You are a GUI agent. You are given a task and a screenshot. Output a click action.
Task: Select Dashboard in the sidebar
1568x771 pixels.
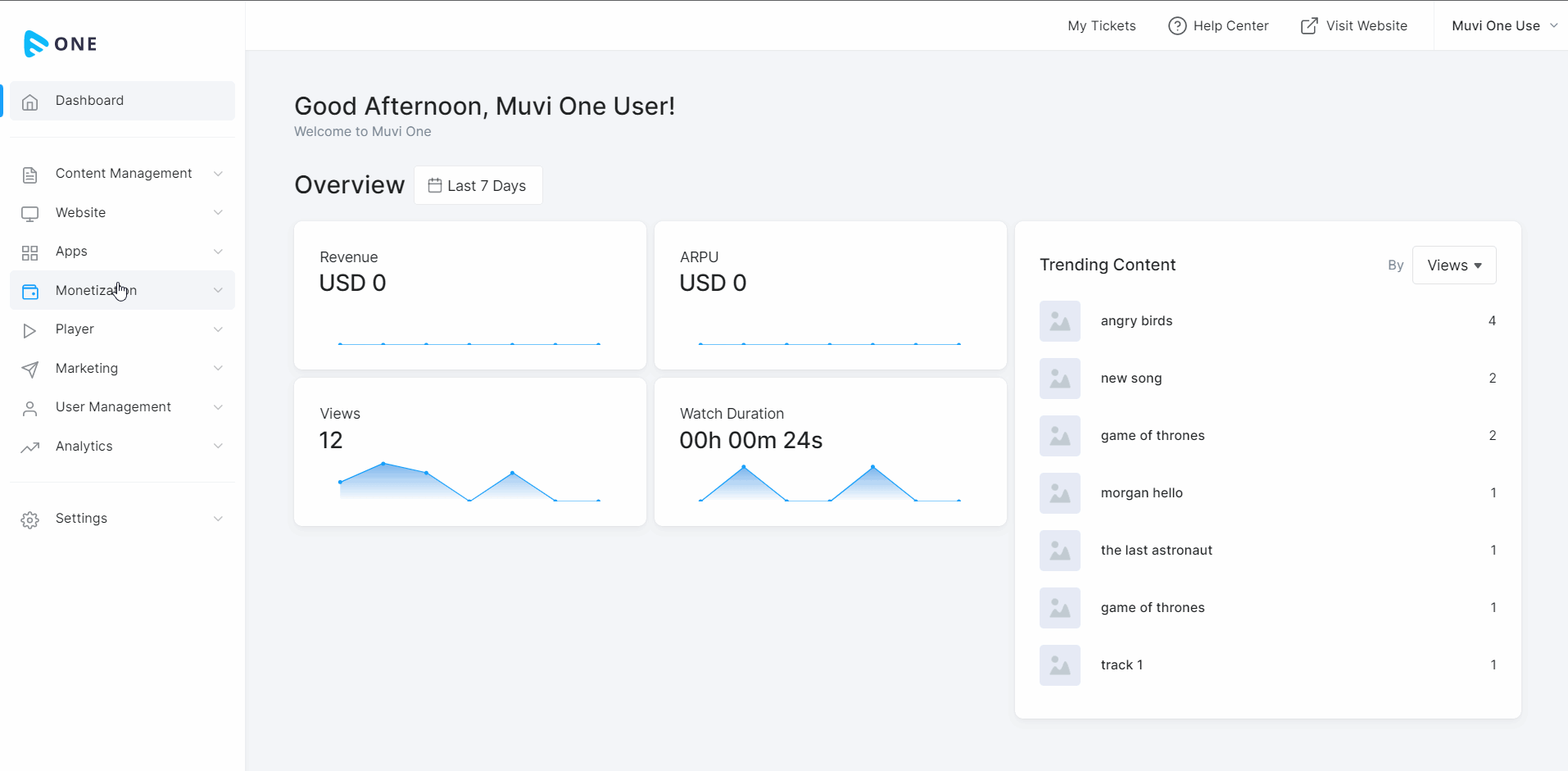point(90,101)
